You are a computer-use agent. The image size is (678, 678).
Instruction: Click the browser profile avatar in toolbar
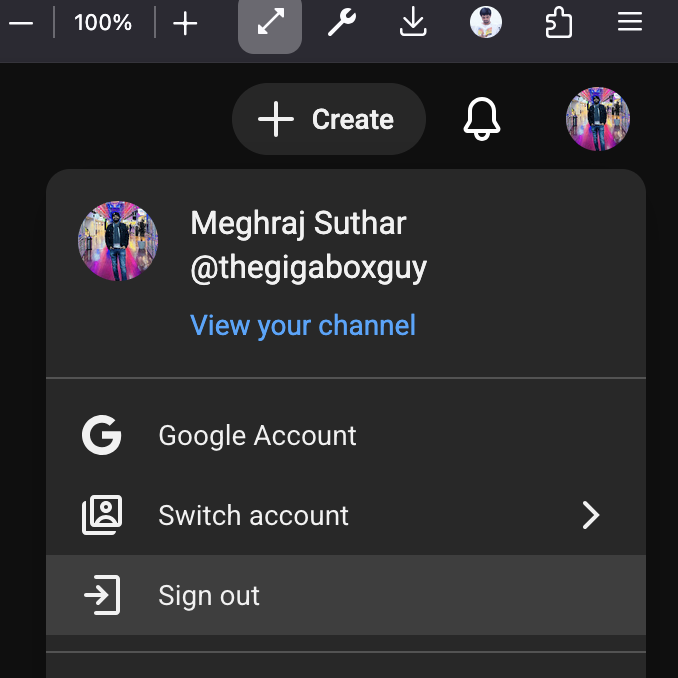point(486,22)
